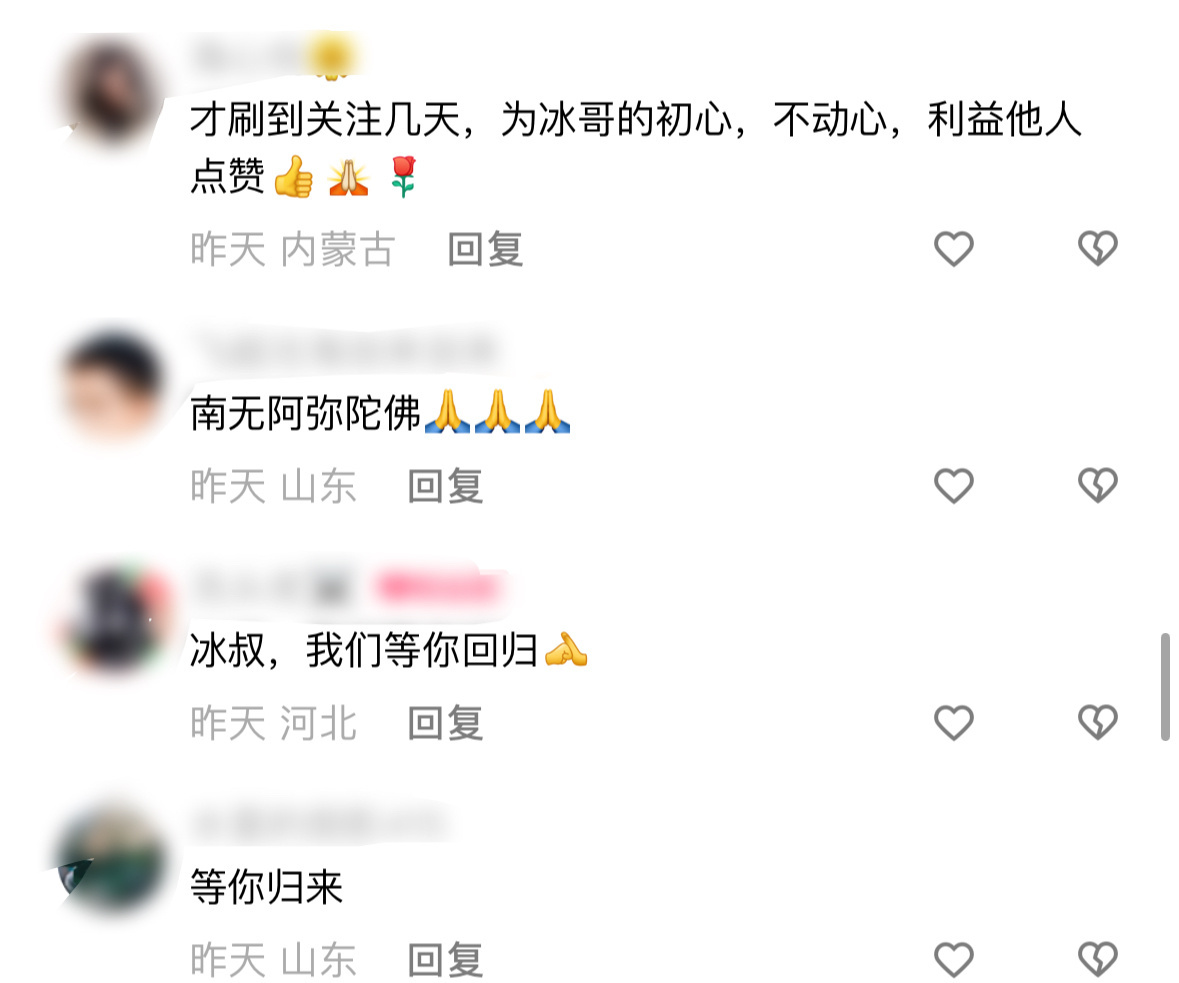Reply to the 内蒙古 comment
The image size is (1179, 983).
485,249
